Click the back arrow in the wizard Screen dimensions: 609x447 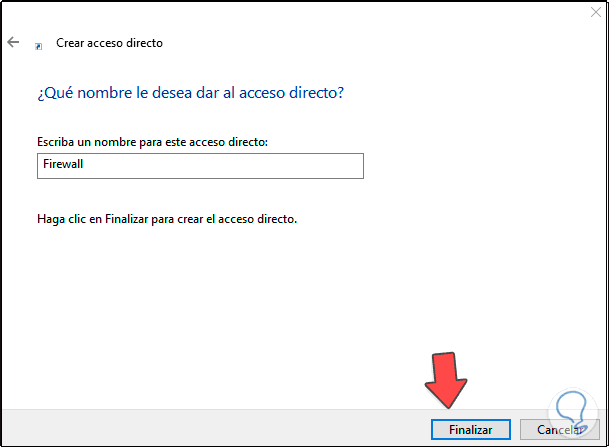(13, 43)
